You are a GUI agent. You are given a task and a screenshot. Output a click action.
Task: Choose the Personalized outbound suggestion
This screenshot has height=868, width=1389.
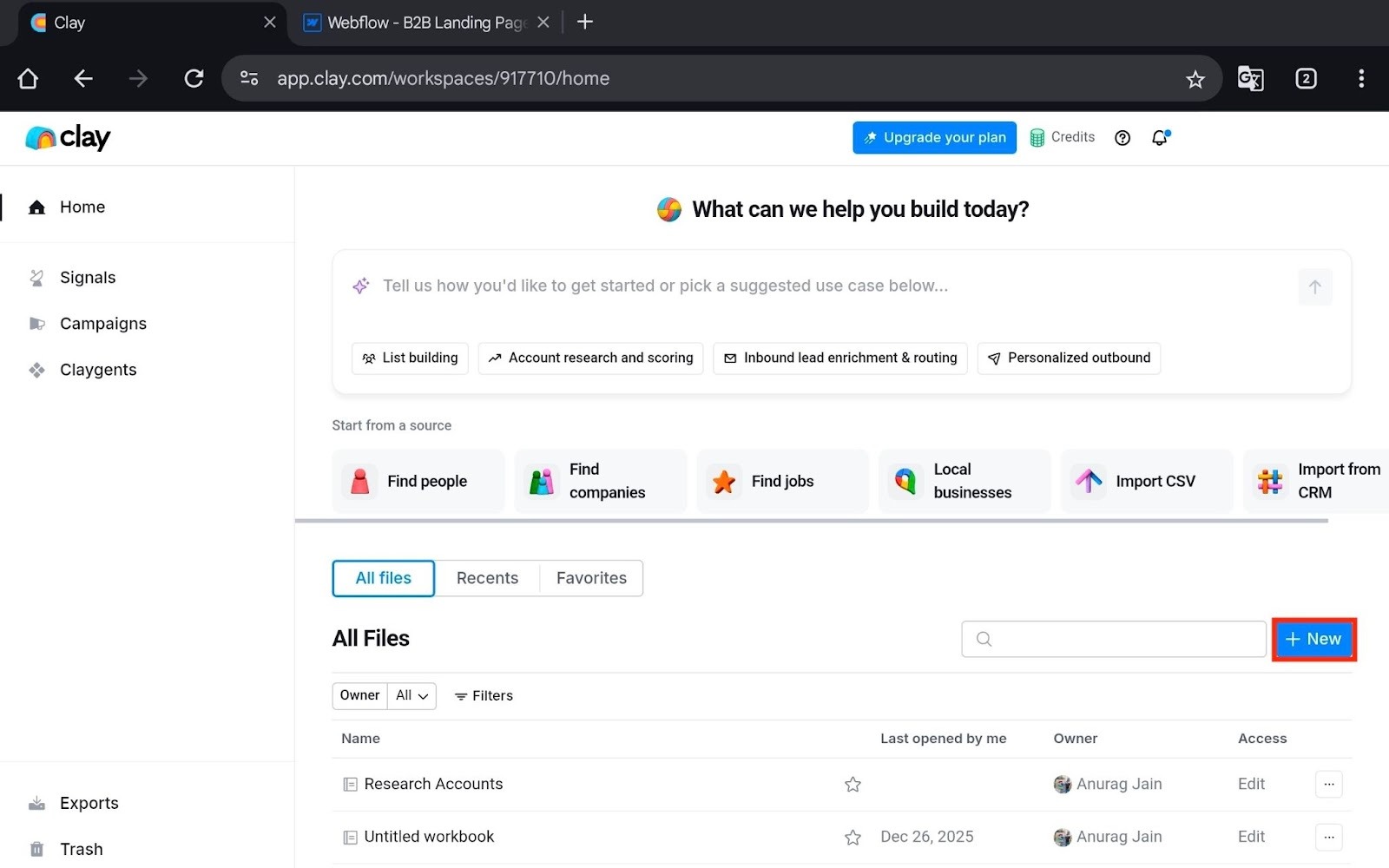tap(1069, 358)
